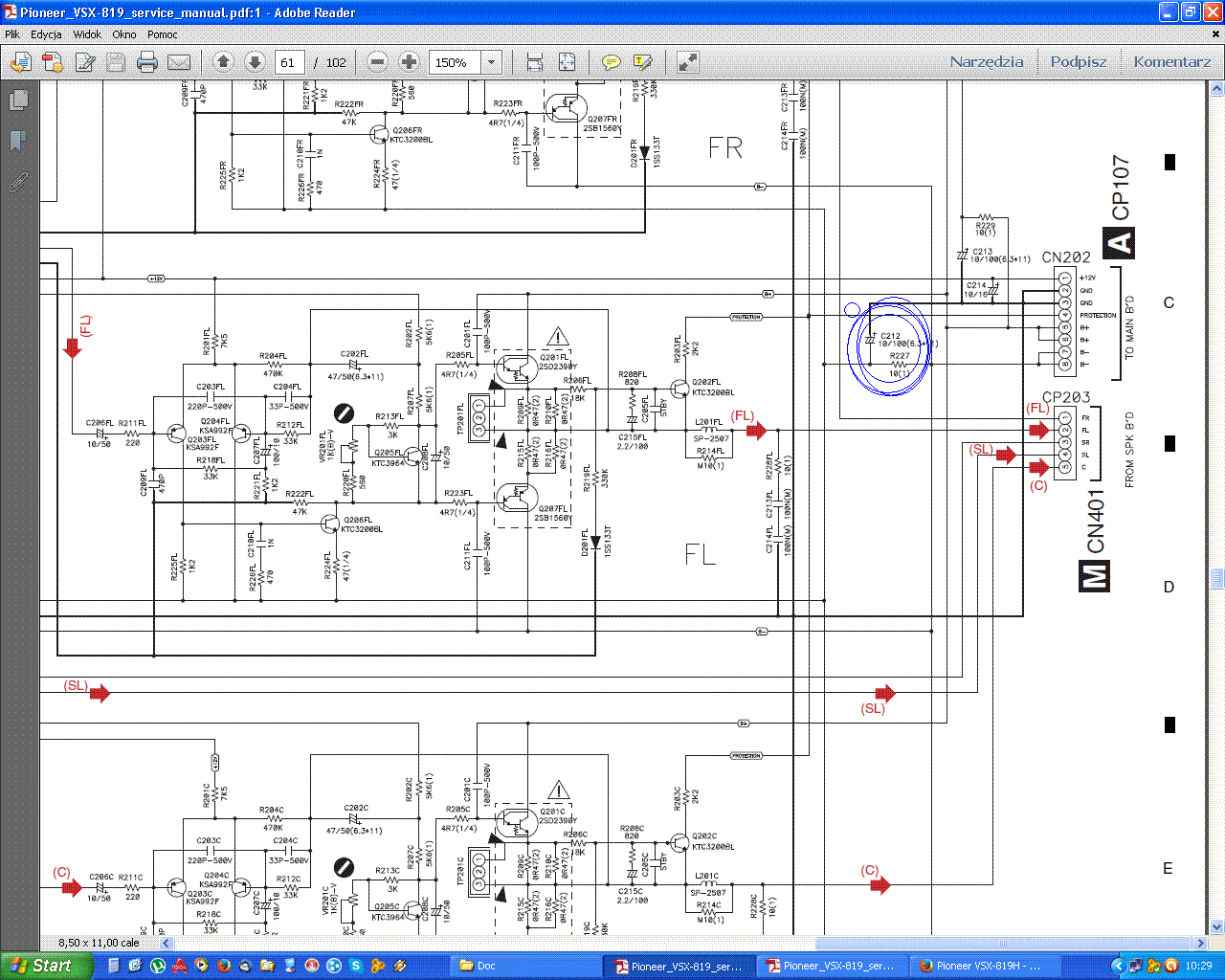Screen dimensions: 1225x980
Task: Open the Okno menu
Action: click(124, 34)
